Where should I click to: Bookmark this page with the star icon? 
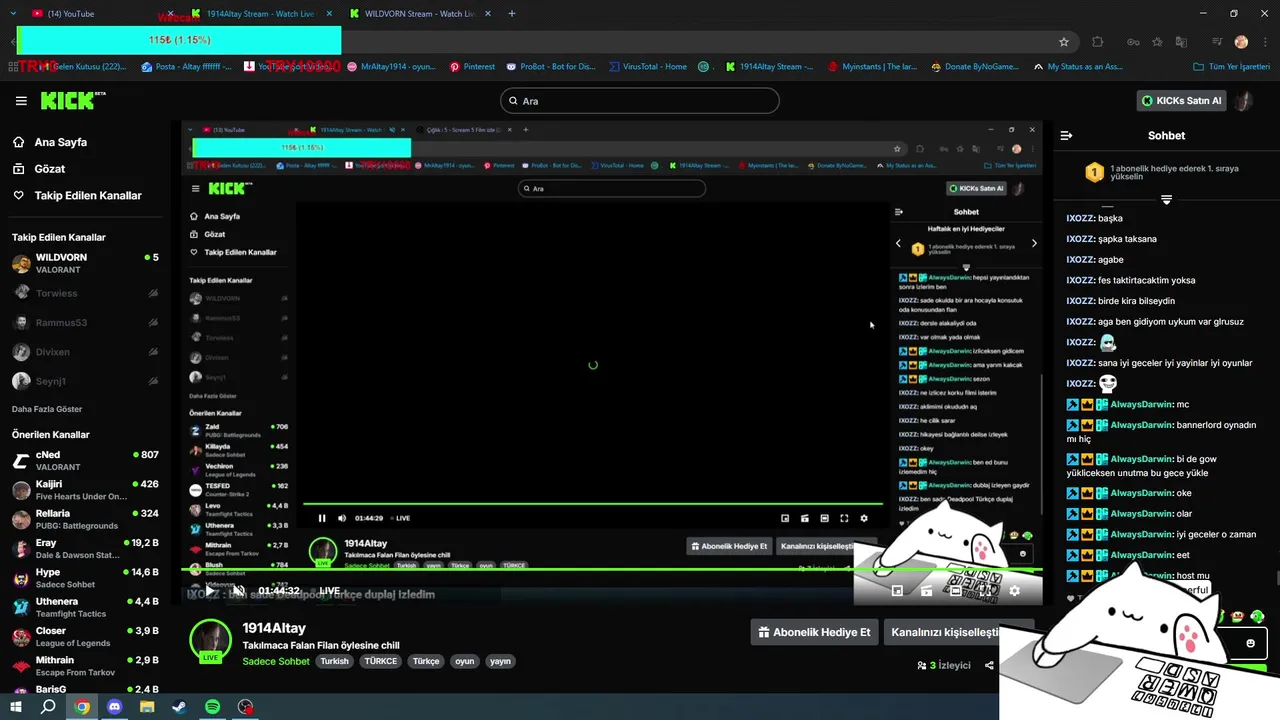(x=1064, y=42)
